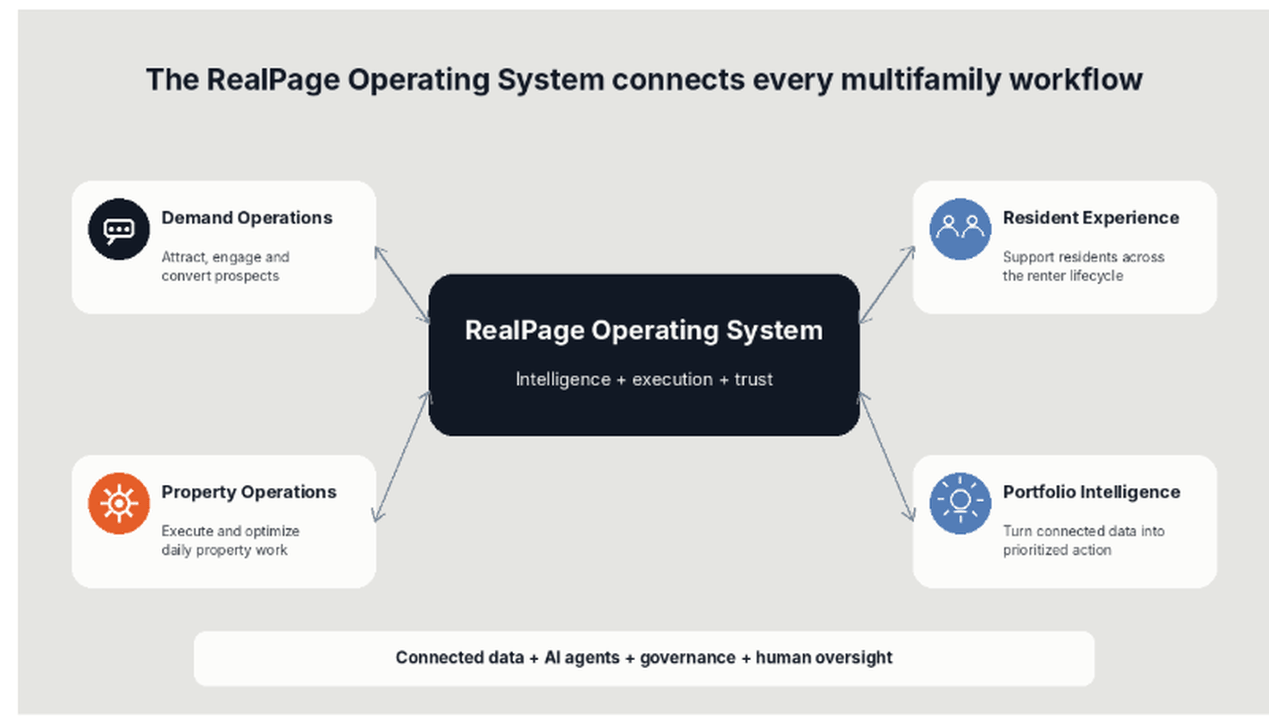This screenshot has width=1280, height=720.
Task: Click the "Intelligence + execution + trust" subtitle
Action: click(x=644, y=379)
